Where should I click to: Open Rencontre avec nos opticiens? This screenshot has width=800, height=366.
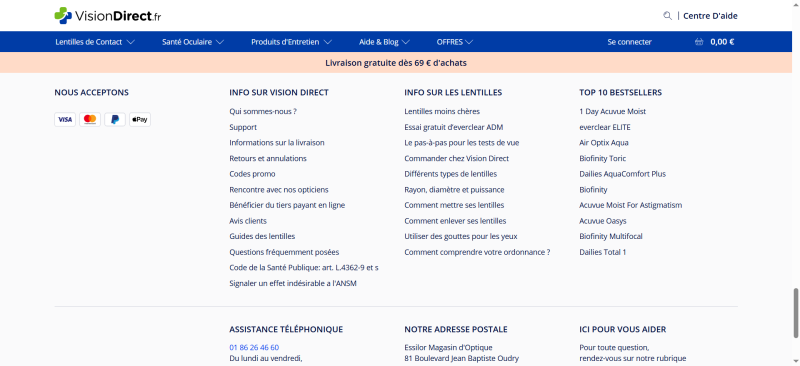[x=279, y=189]
